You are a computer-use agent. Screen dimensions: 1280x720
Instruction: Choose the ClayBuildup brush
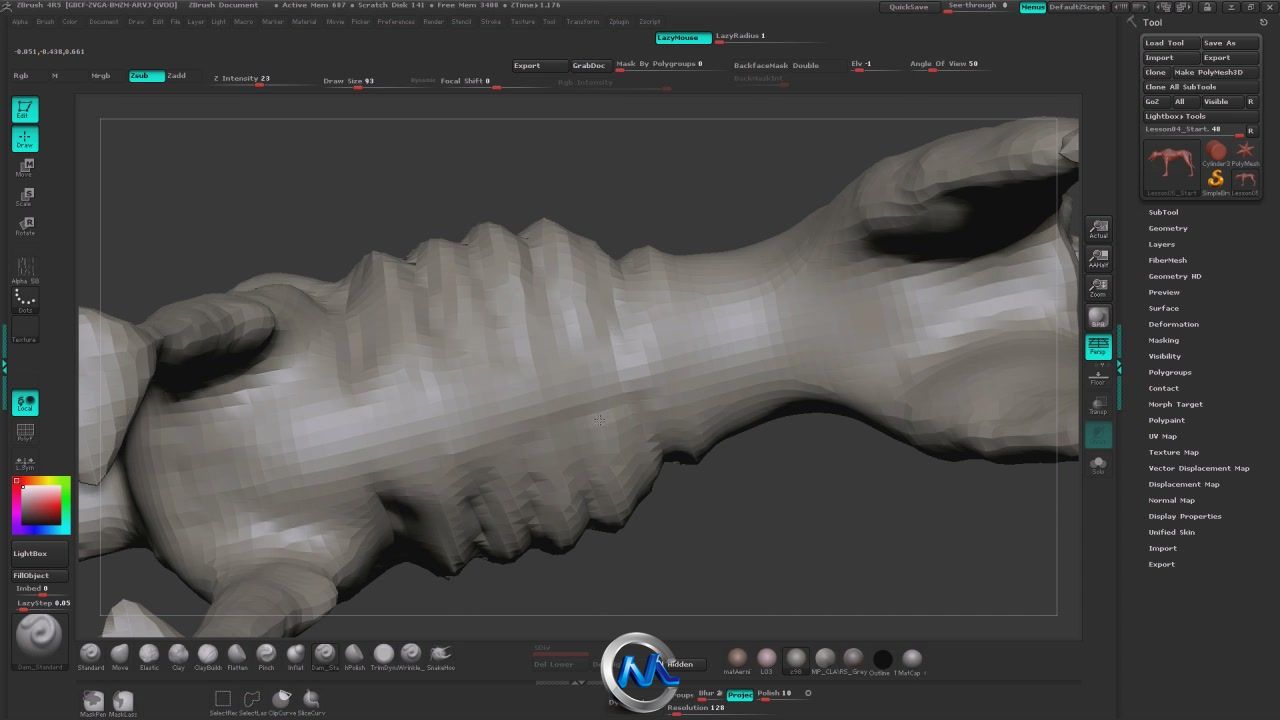coord(208,656)
